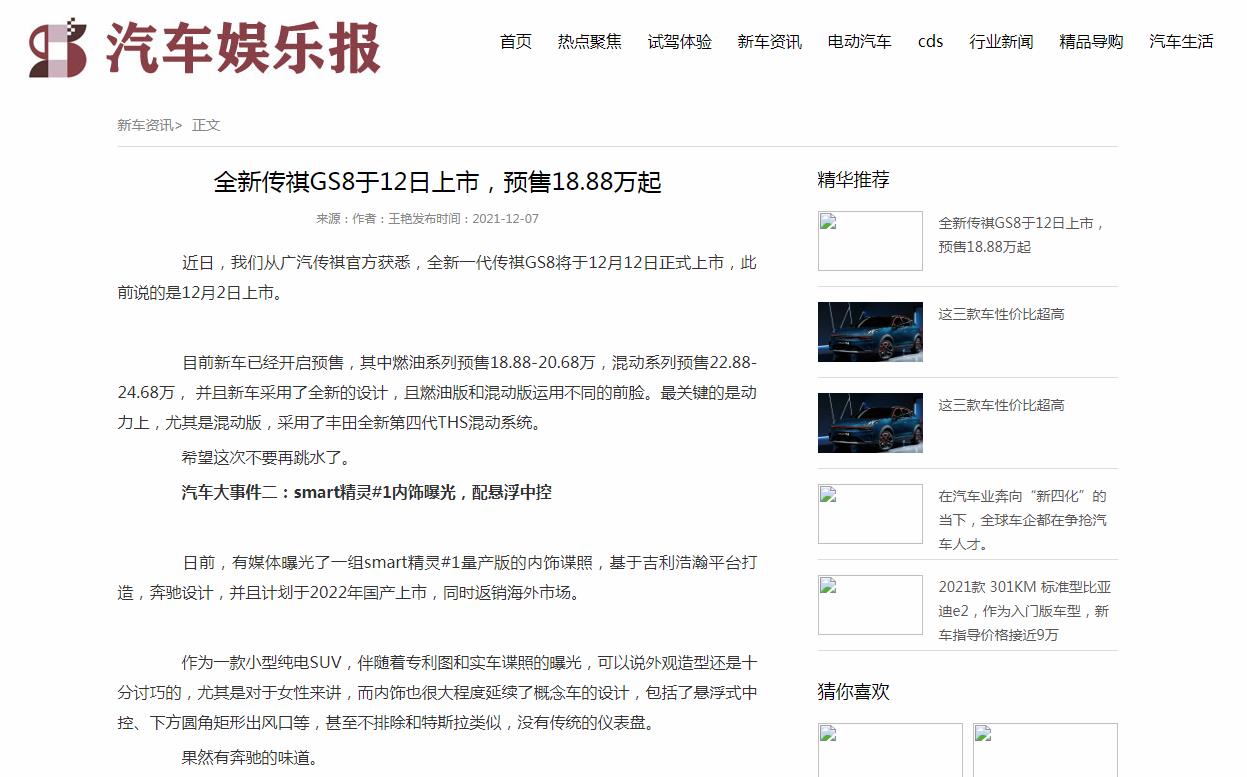Image resolution: width=1247 pixels, height=777 pixels.
Task: Open second 这三款车性价比超高 link
Action: (x=1001, y=405)
